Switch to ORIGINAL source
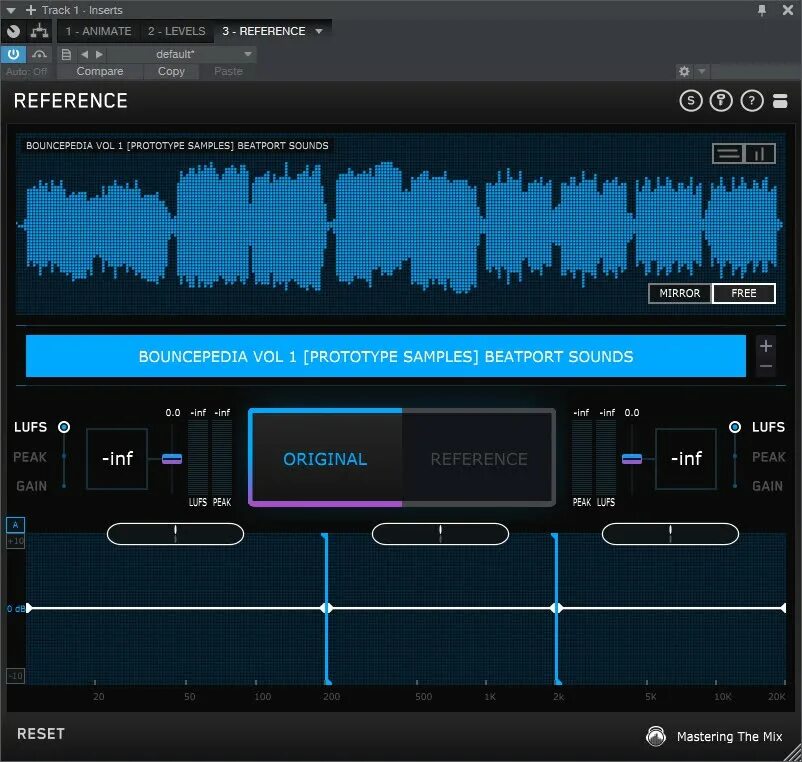 pos(325,459)
